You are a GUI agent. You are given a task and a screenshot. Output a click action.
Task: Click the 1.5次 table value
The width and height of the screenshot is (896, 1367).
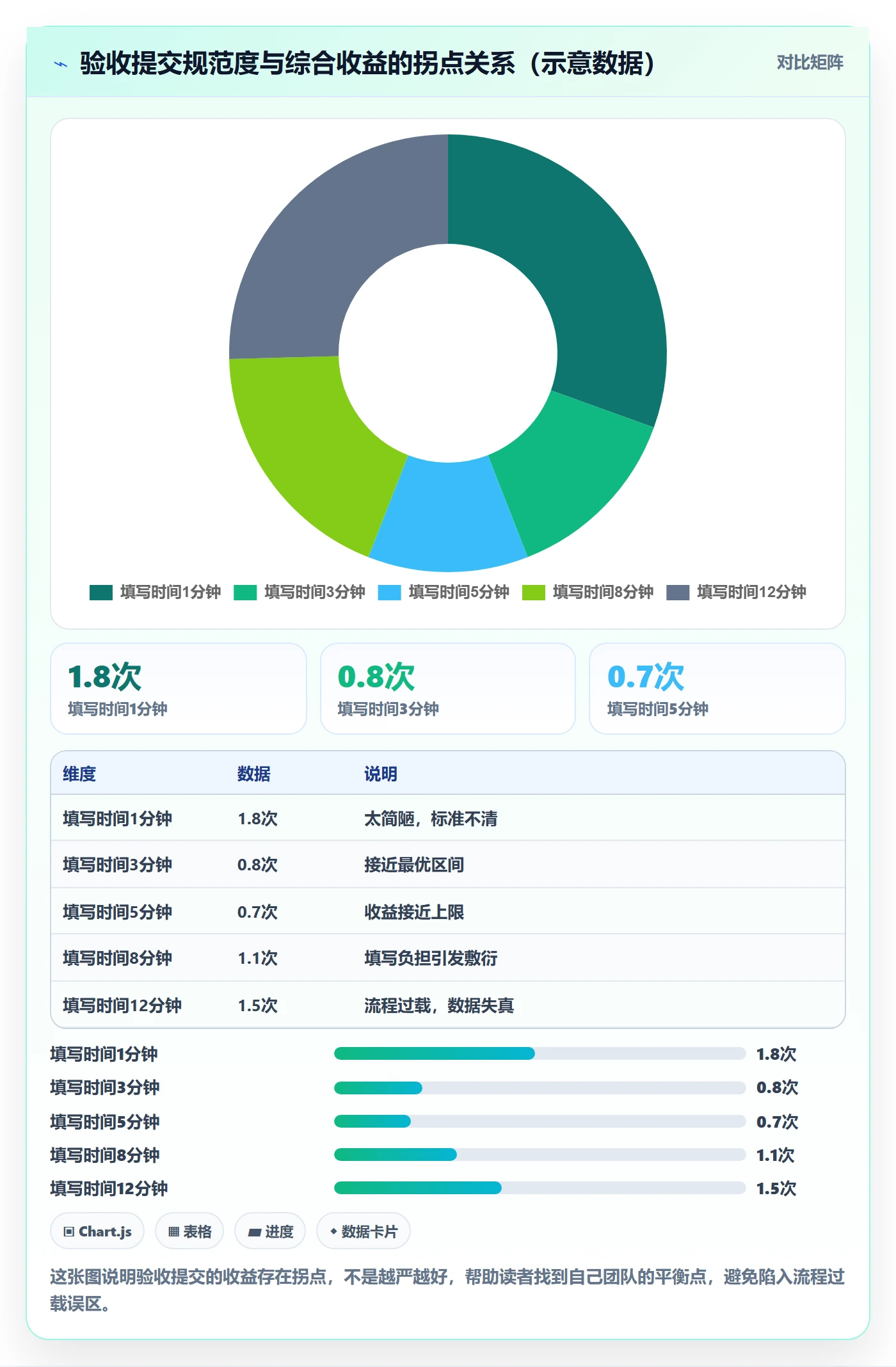258,1005
